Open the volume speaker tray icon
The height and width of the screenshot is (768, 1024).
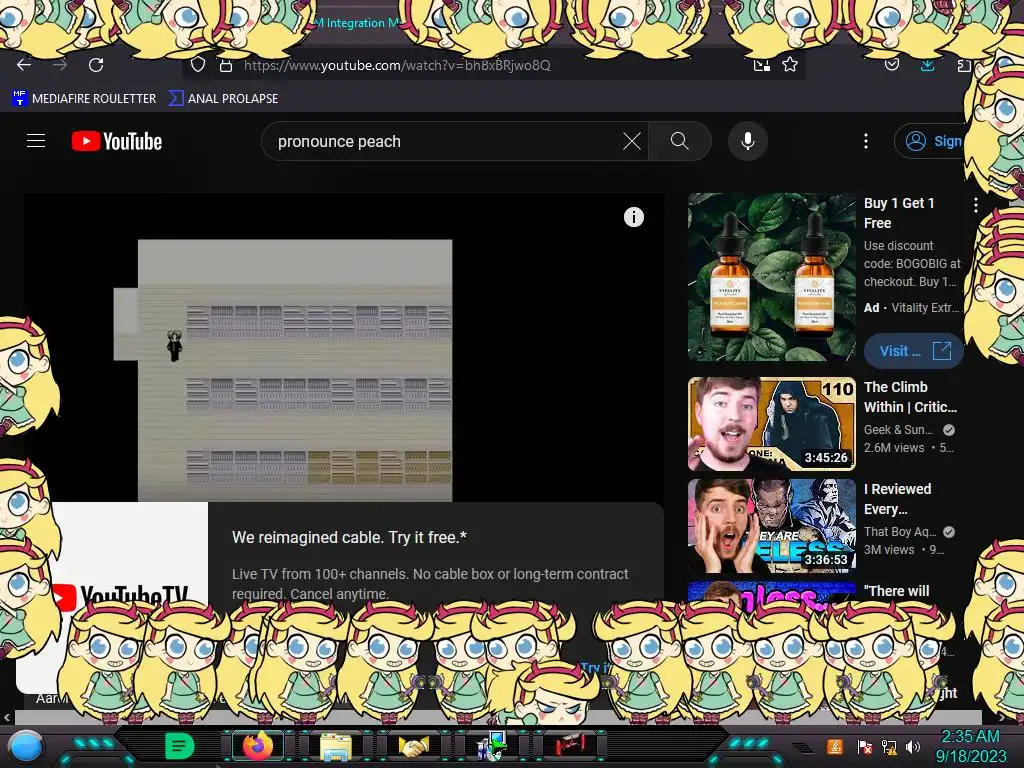point(912,747)
